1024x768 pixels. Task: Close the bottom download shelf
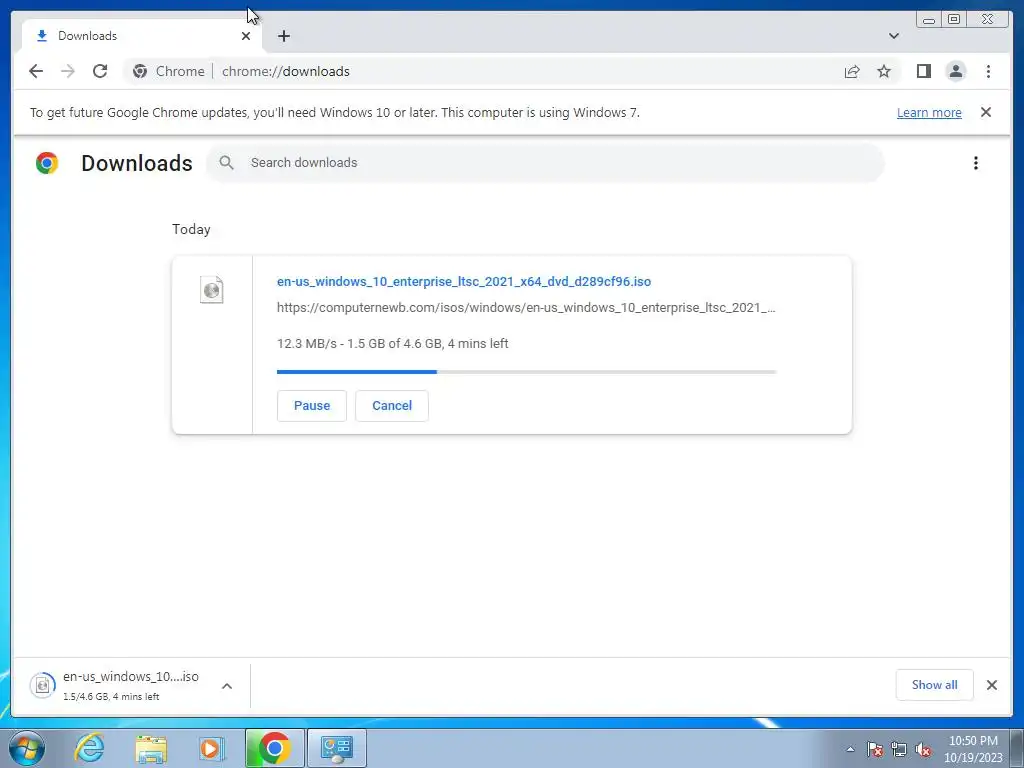992,685
